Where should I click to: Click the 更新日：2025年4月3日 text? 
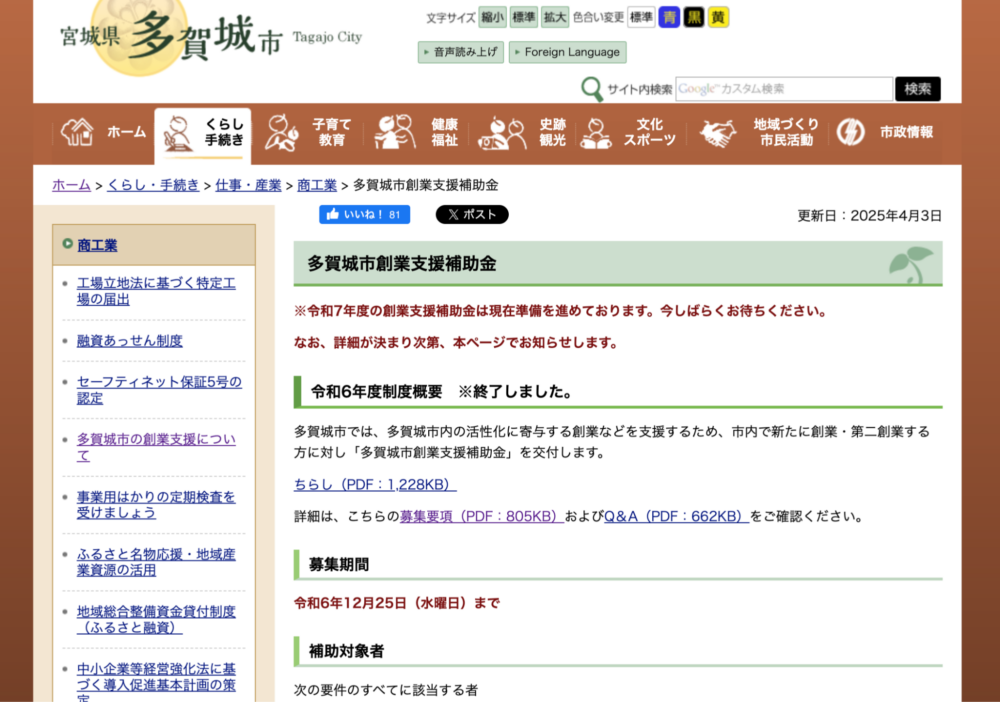(x=869, y=216)
